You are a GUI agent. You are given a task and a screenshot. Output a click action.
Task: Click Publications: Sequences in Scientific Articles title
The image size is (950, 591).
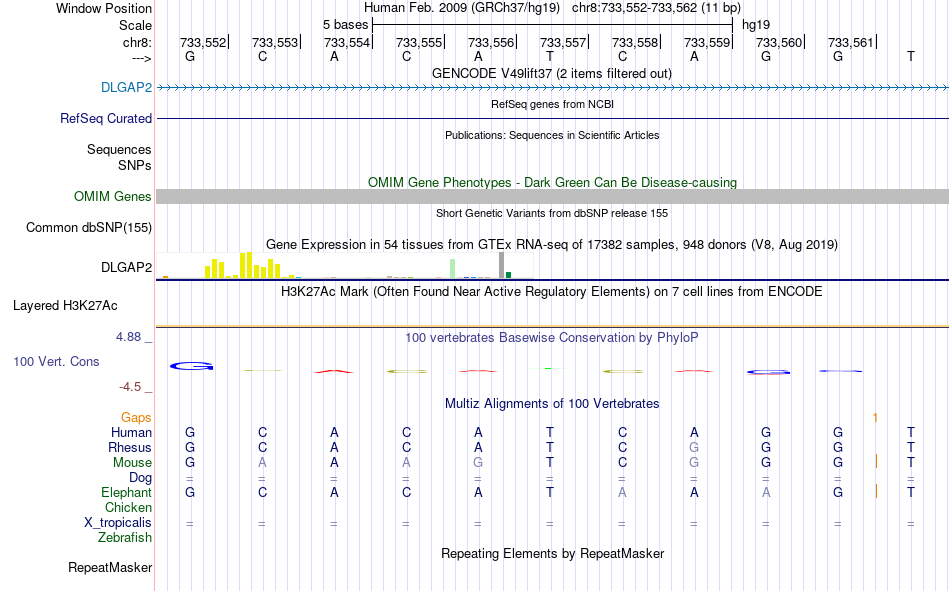click(552, 135)
